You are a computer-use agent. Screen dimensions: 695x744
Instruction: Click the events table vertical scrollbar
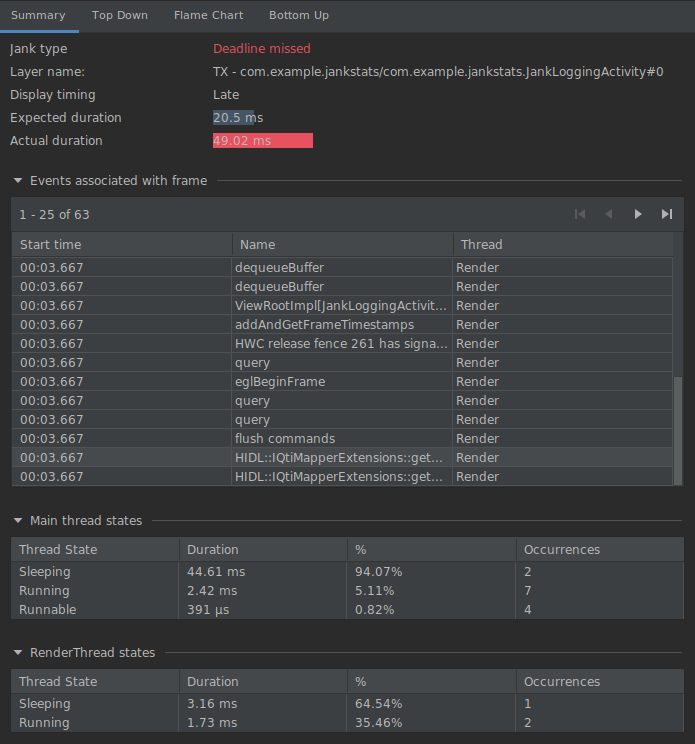pyautogui.click(x=678, y=430)
